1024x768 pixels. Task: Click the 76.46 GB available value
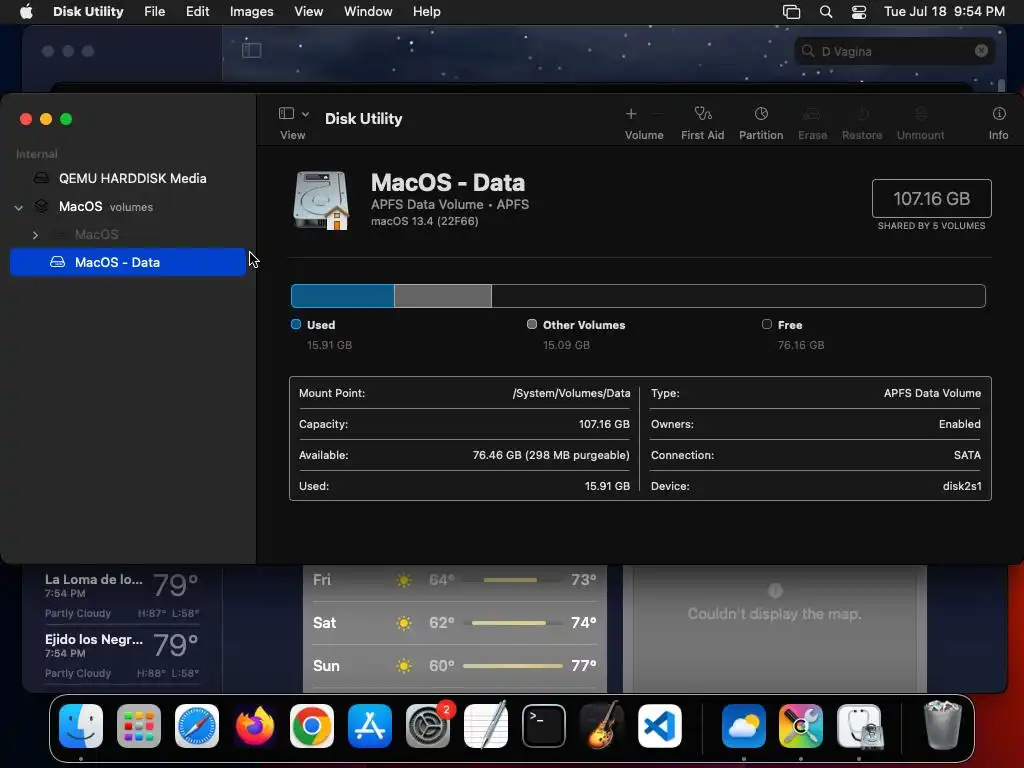coord(551,455)
